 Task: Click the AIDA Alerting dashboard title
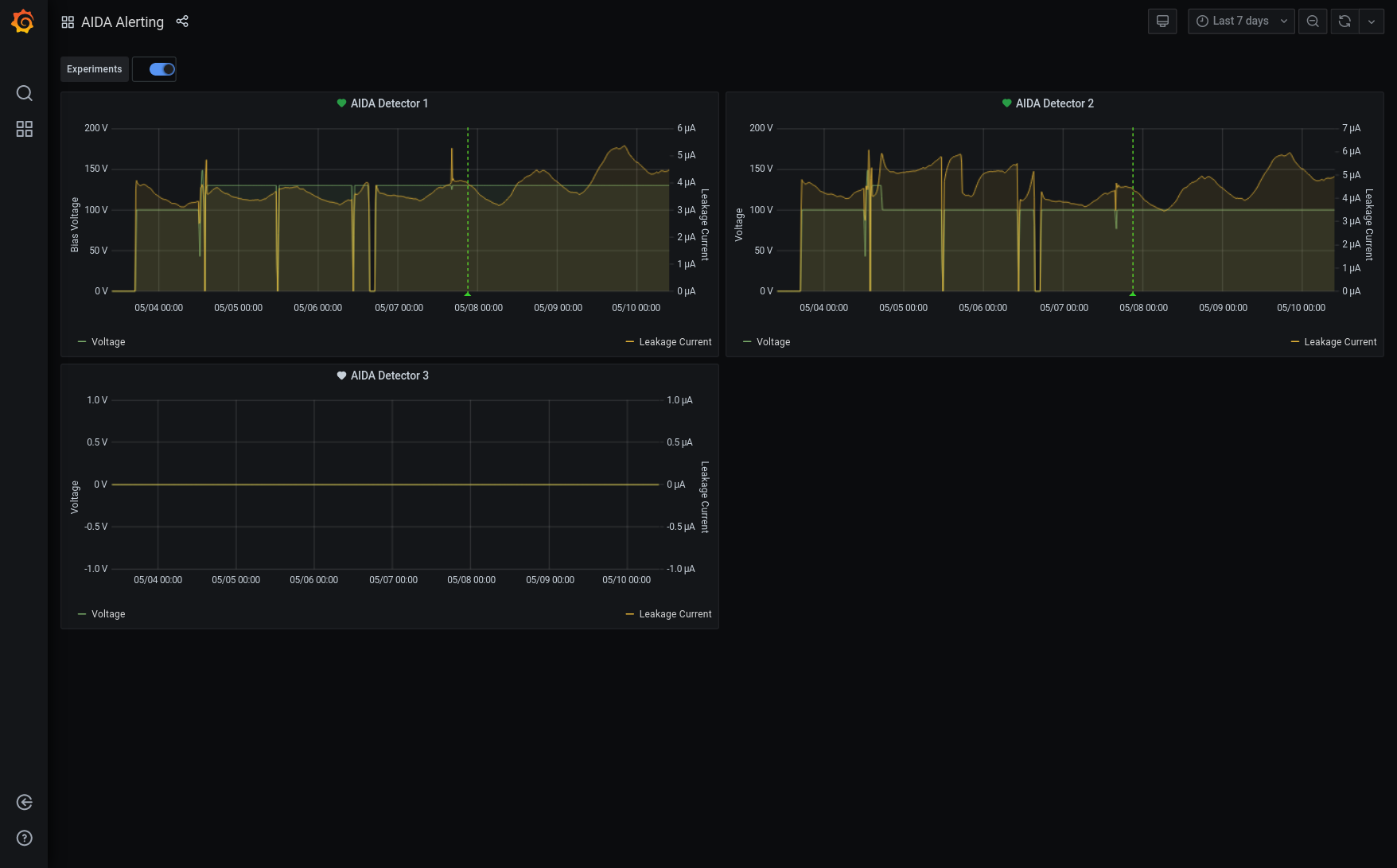tap(123, 22)
